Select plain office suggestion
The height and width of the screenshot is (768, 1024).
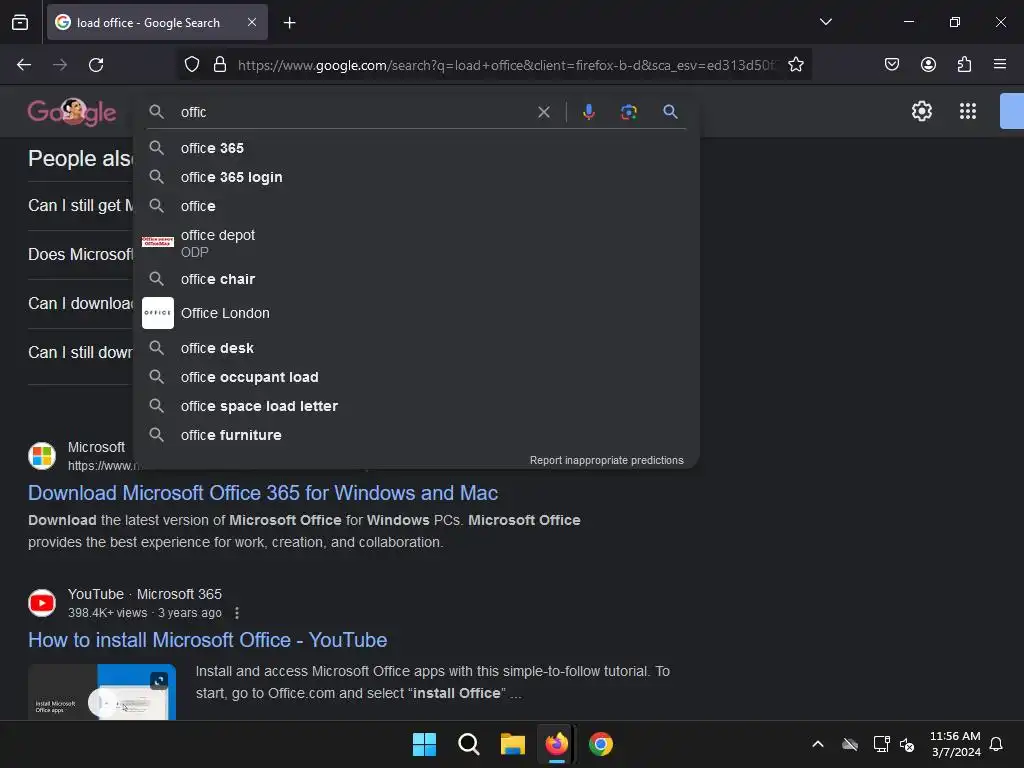pyautogui.click(x=416, y=206)
